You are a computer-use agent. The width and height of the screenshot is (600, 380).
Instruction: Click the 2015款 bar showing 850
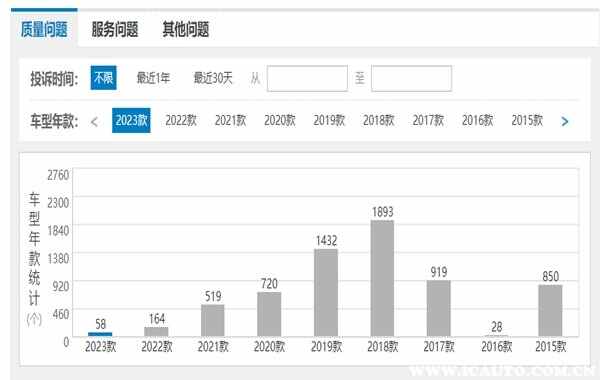(550, 311)
